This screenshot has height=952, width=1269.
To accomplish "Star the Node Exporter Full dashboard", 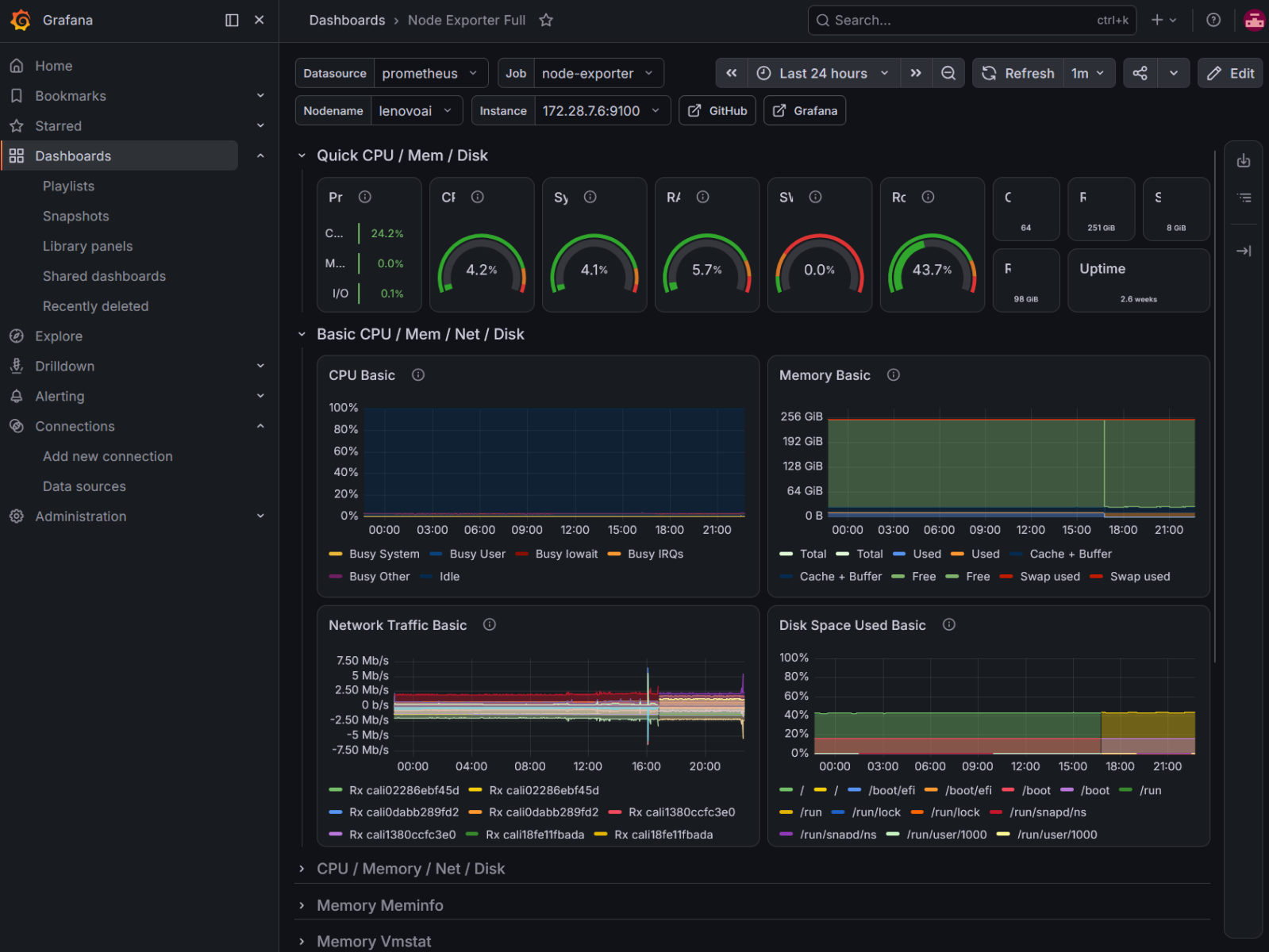I will (x=546, y=20).
